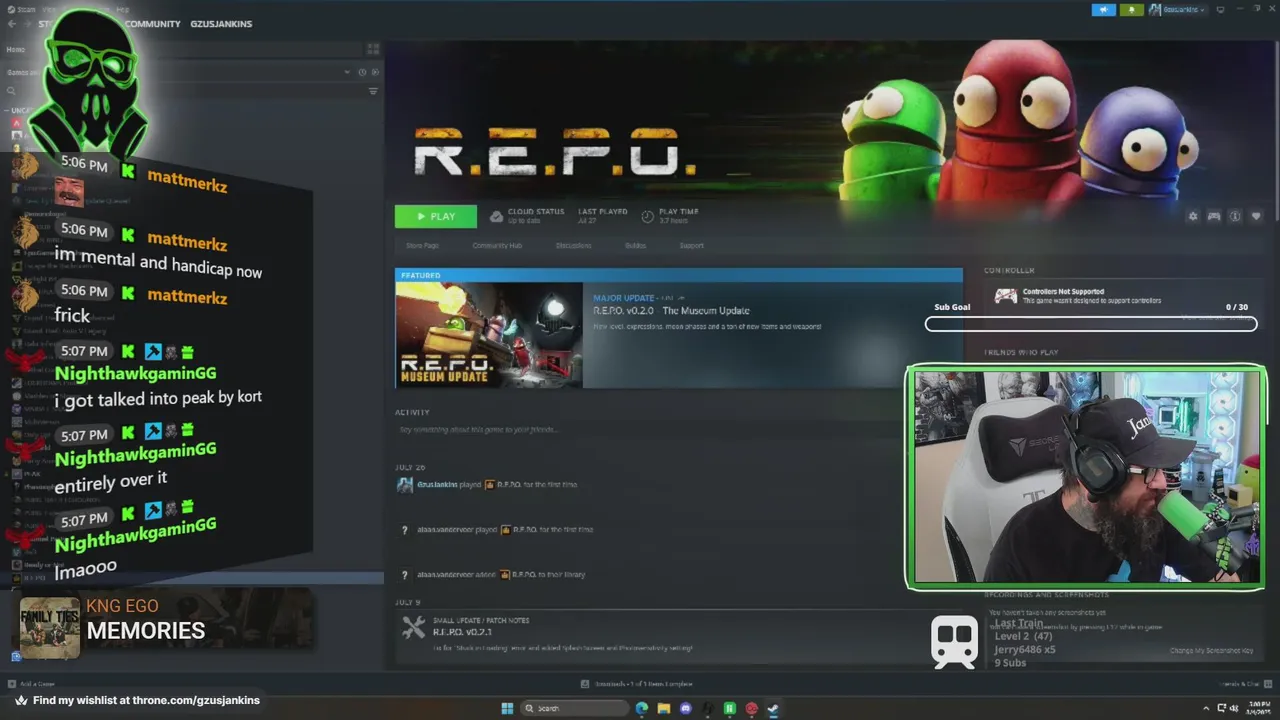Expand the Games filter dropdown arrow

[x=348, y=72]
